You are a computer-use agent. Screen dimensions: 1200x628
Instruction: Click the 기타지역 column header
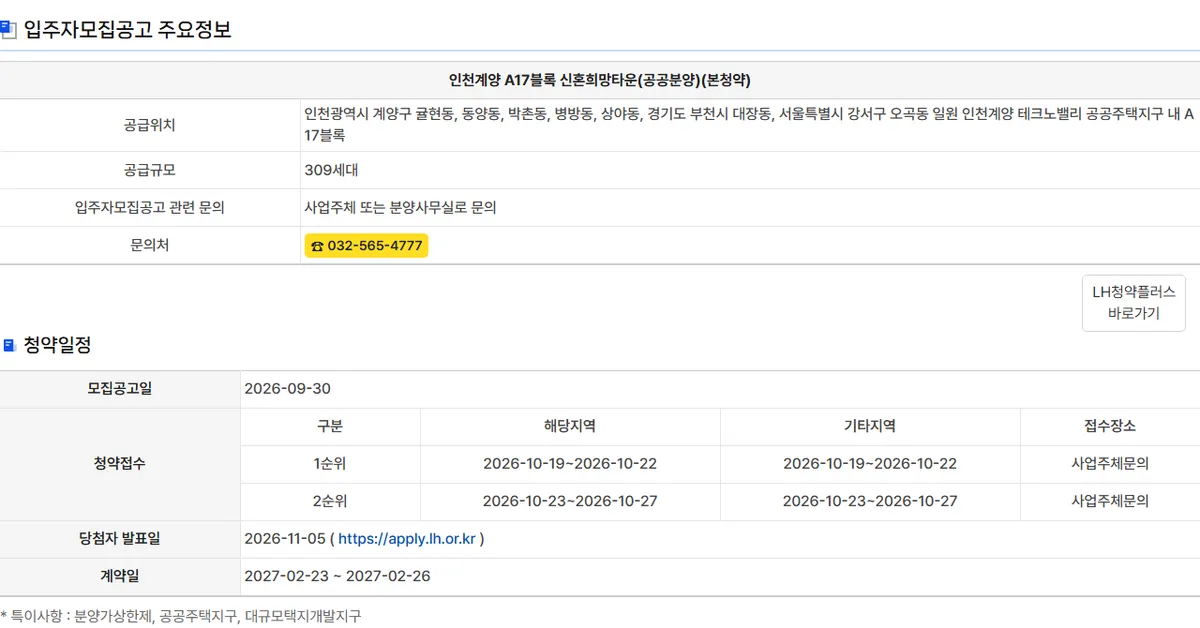[870, 426]
